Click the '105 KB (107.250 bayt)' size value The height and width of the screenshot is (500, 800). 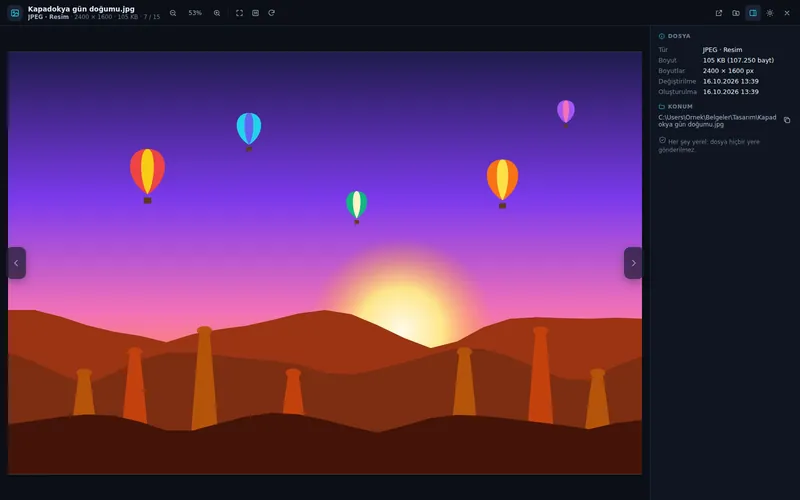click(738, 60)
